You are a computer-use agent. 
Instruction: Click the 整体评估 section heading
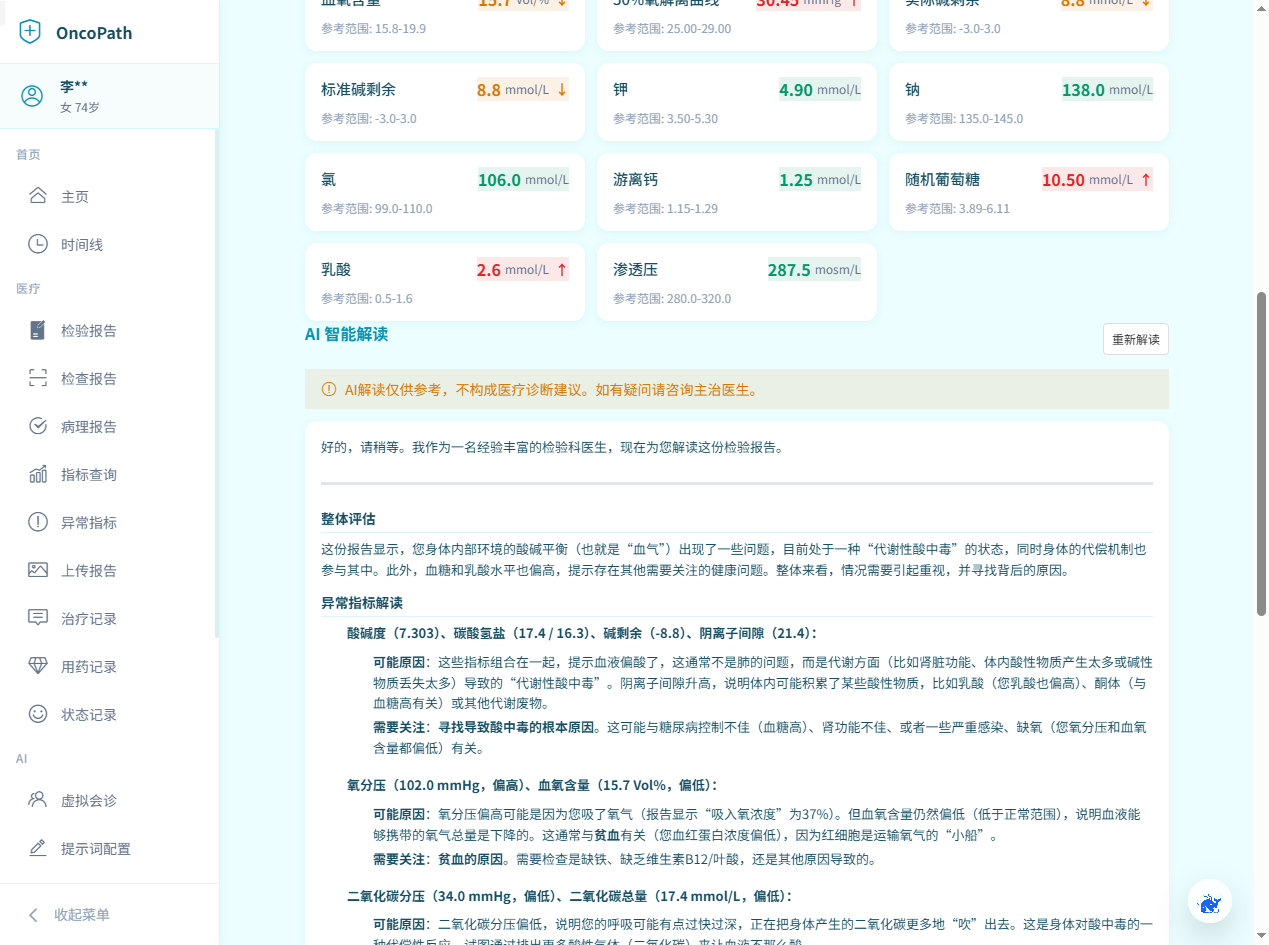click(348, 519)
